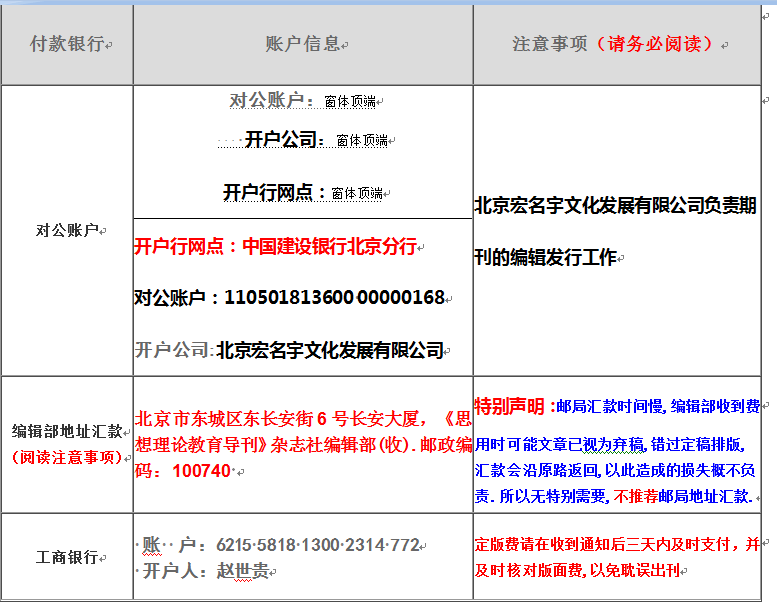Click red text 开户行网点：中国建设银行北京分行
The height and width of the screenshot is (603, 777).
click(276, 246)
